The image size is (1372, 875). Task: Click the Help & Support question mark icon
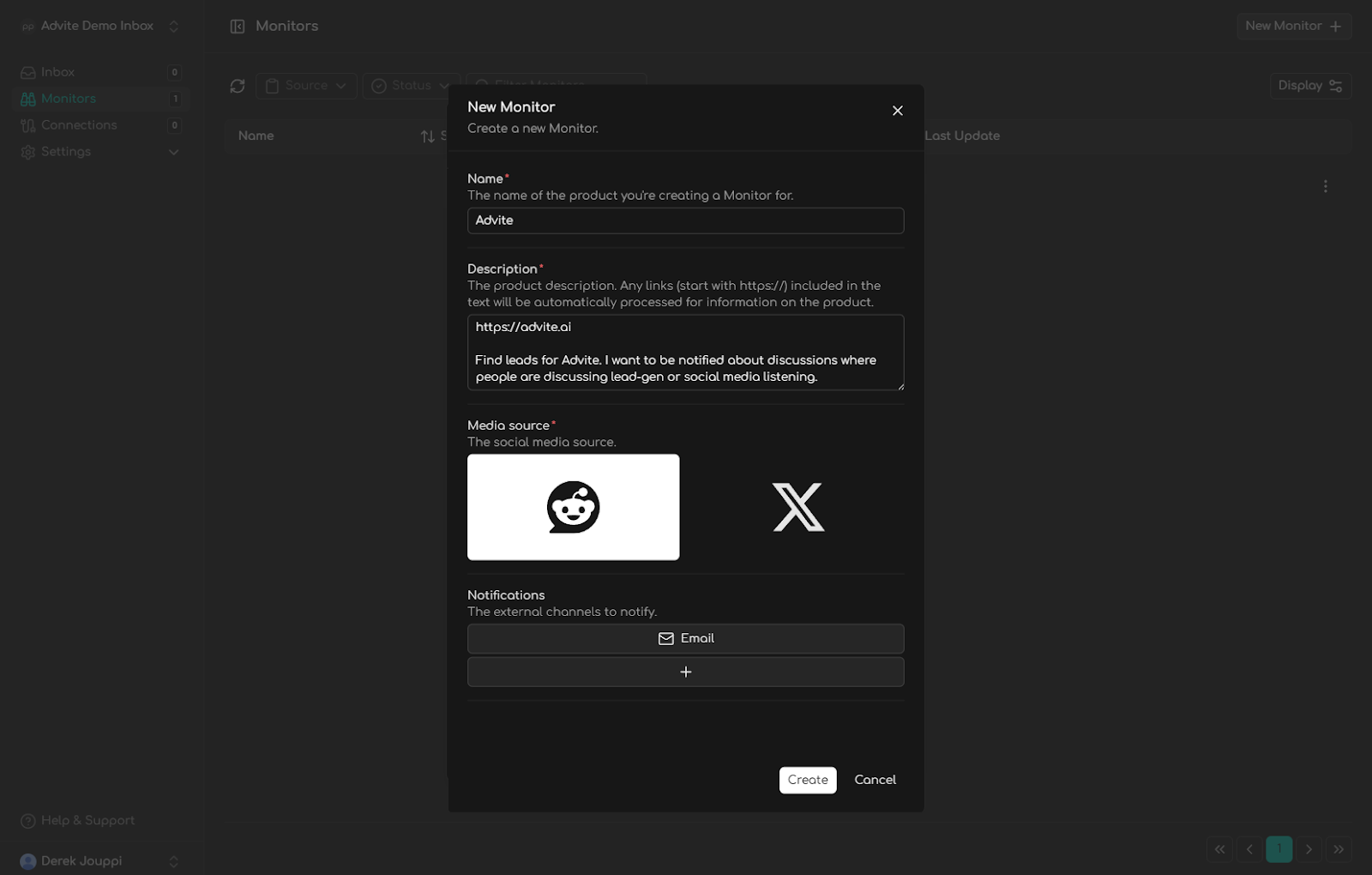pyautogui.click(x=29, y=820)
